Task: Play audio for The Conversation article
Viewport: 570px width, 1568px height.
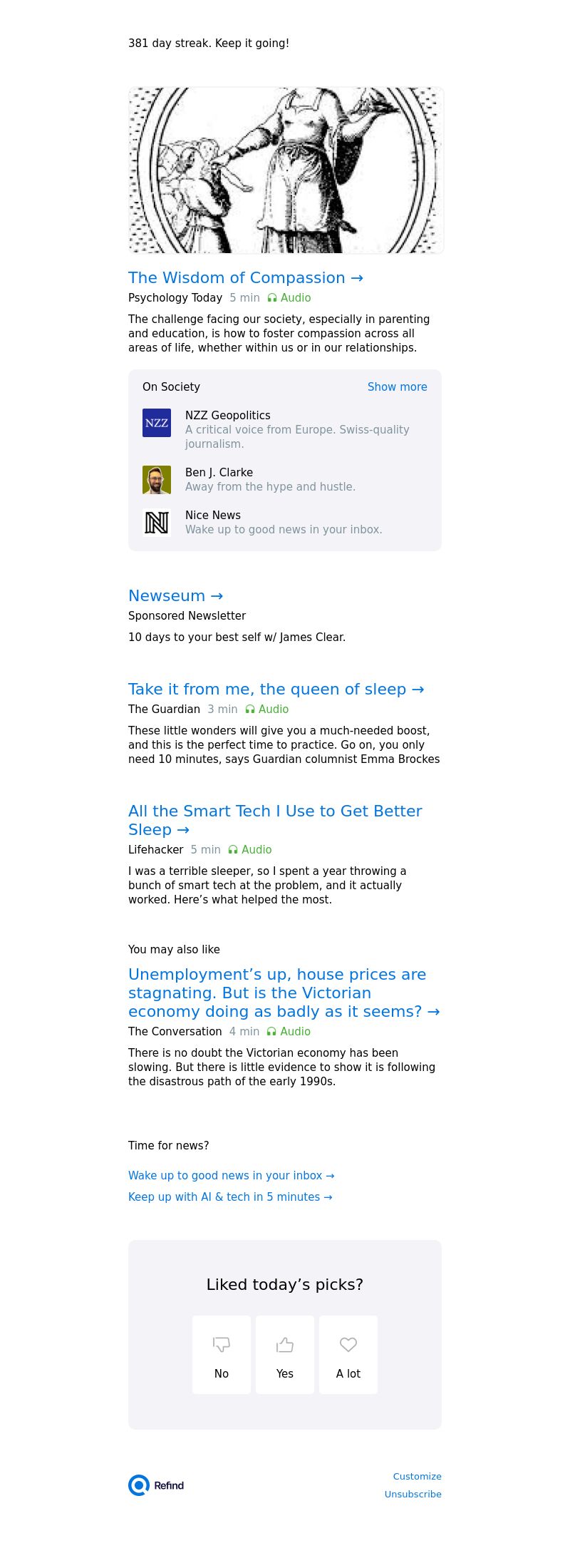Action: (x=289, y=1032)
